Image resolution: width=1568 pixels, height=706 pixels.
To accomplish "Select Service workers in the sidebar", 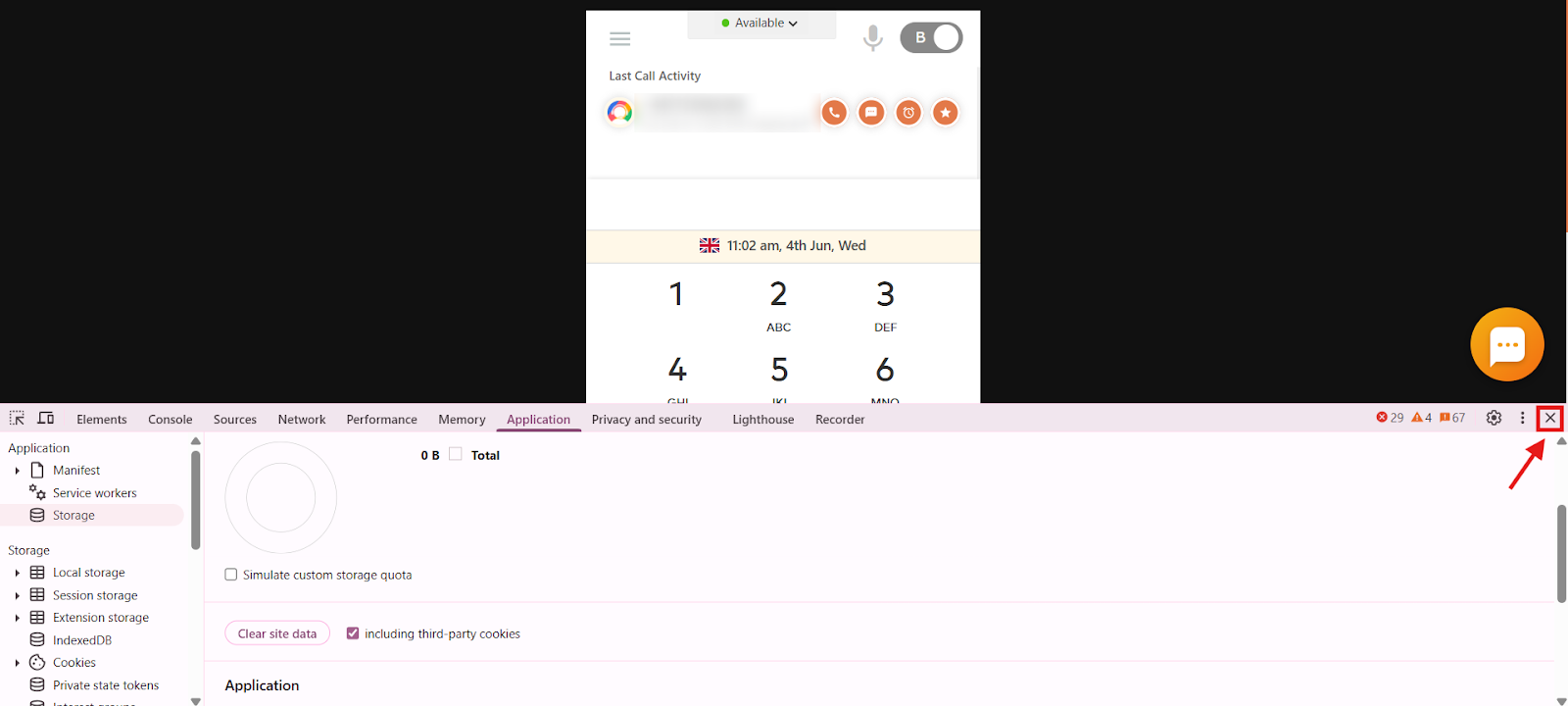I will [x=95, y=493].
